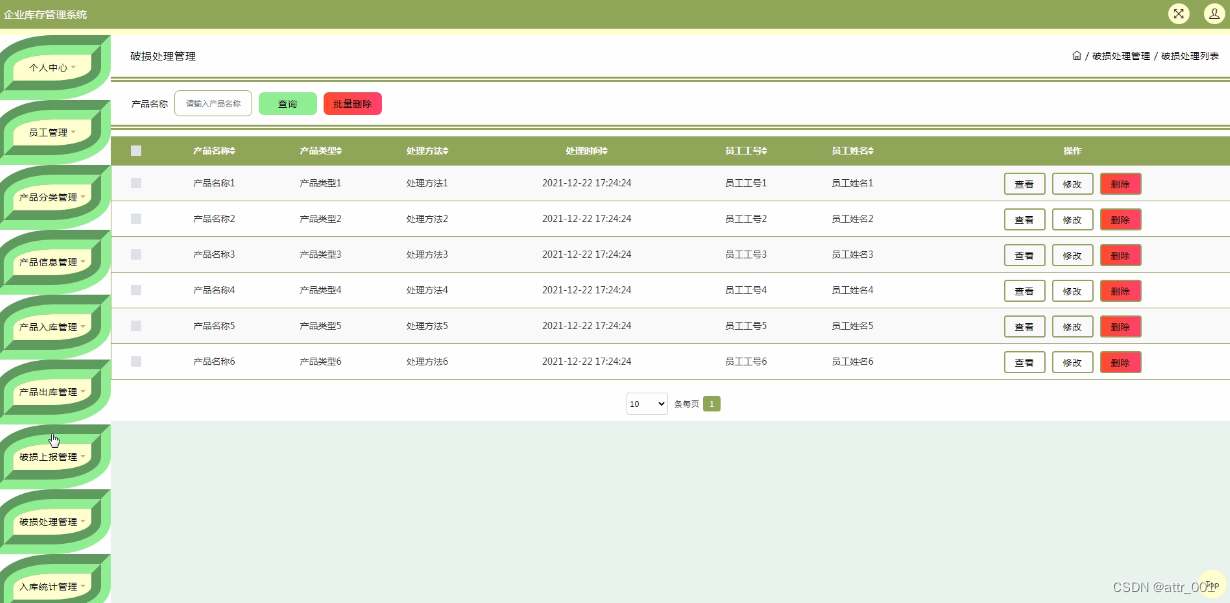View details with 查看 for 产品名称4
1230x603 pixels.
(x=1025, y=291)
